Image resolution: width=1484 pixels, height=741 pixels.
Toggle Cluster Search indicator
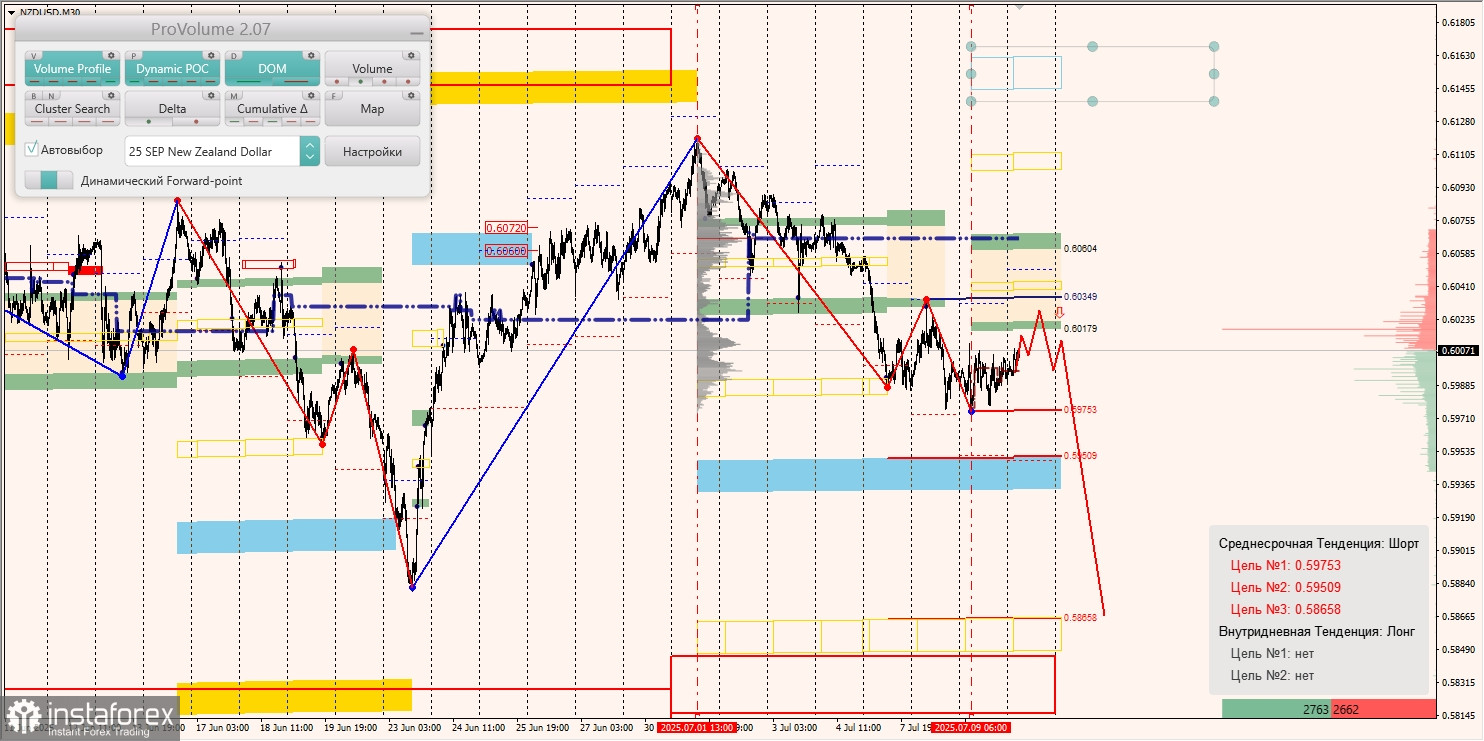click(x=72, y=108)
